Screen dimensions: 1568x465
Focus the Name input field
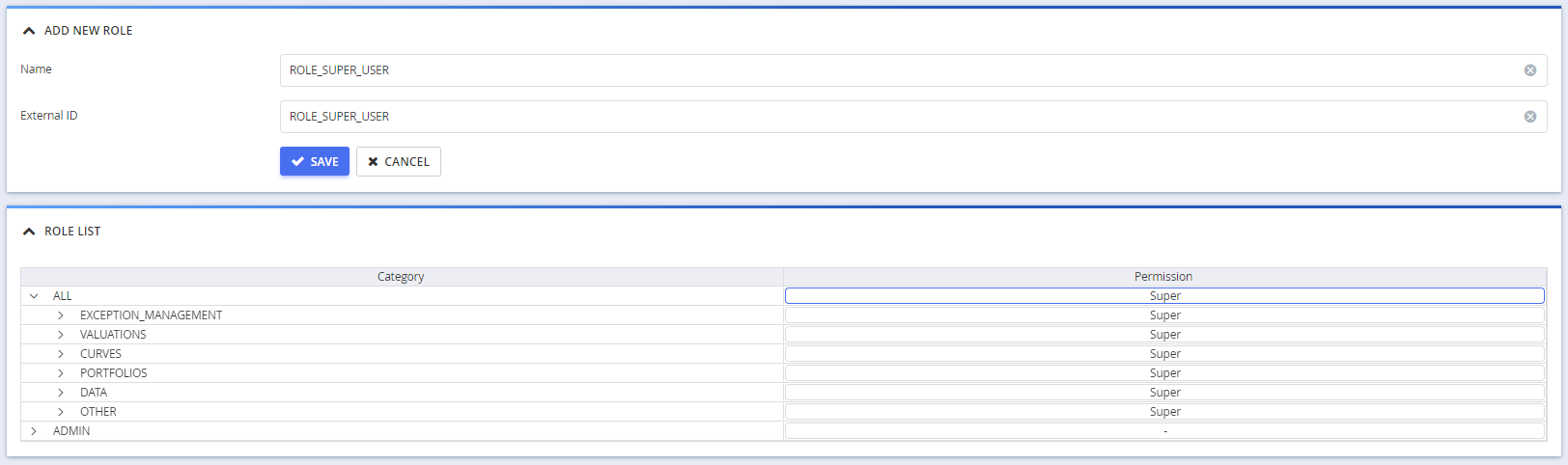point(898,70)
